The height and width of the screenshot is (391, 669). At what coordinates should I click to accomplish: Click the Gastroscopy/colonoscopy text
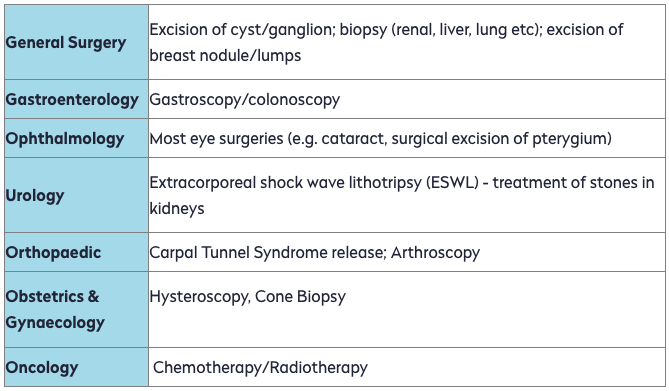coord(244,99)
